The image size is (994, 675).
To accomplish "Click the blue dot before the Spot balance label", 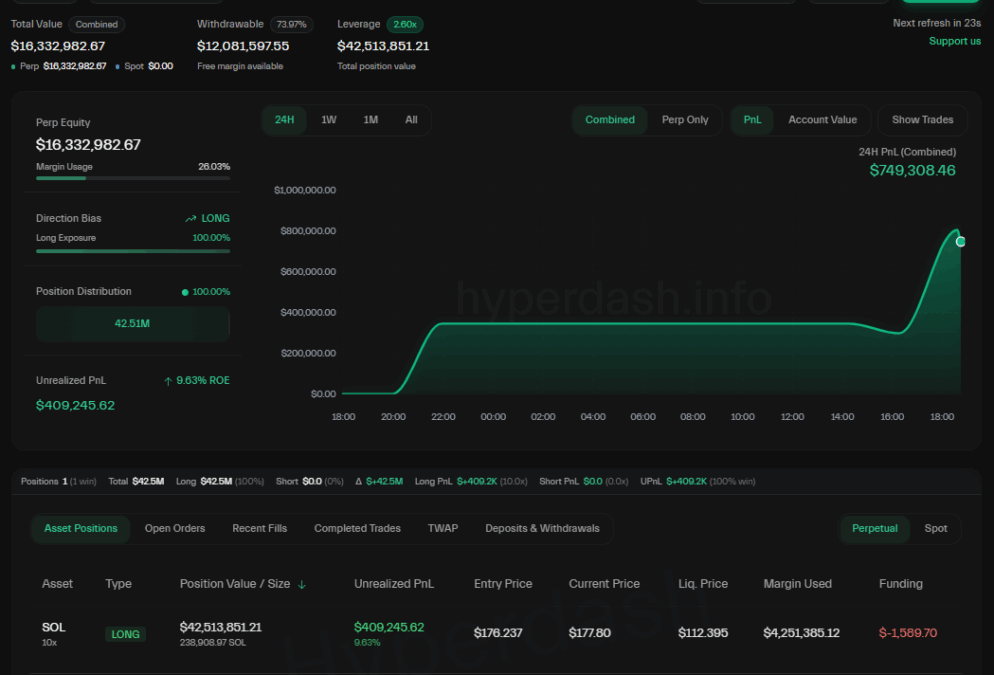I will click(x=117, y=67).
